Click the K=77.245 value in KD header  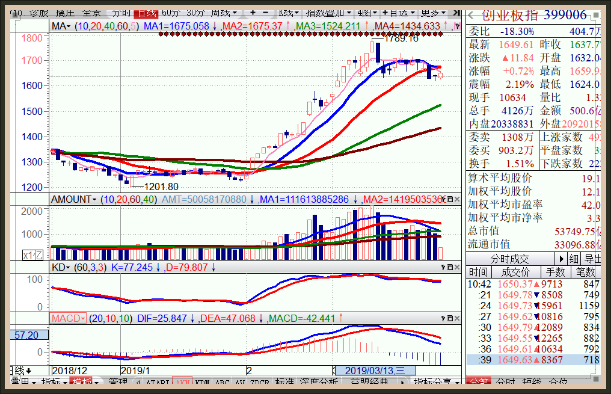tap(132, 267)
